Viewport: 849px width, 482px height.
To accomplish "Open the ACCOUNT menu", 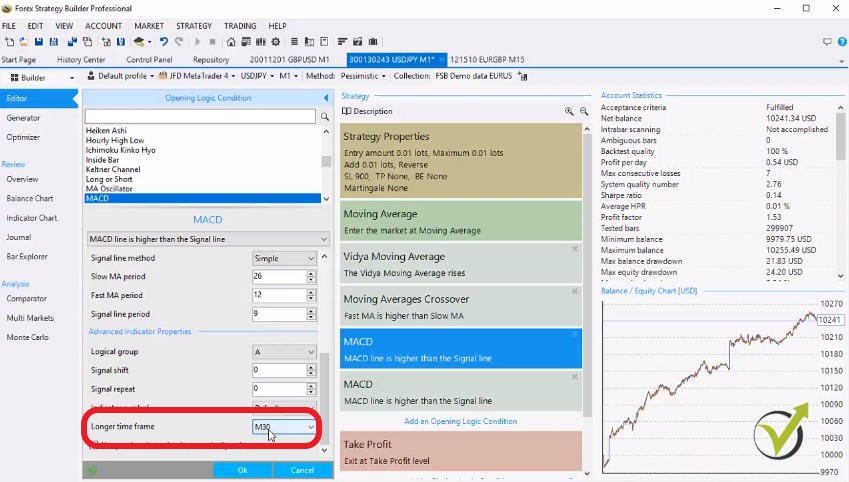I will (103, 26).
